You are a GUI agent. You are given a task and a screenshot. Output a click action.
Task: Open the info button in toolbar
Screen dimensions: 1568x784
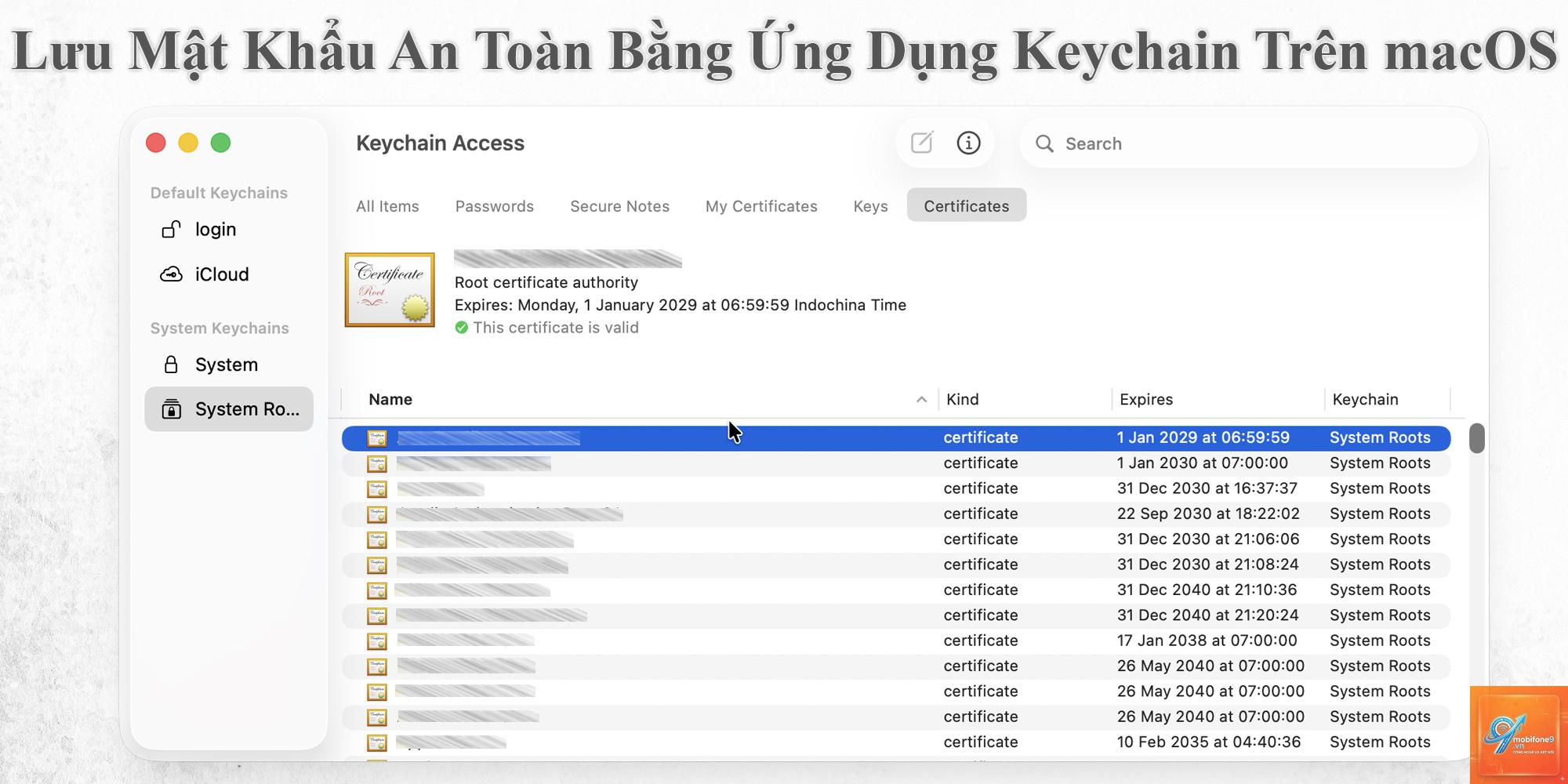[968, 143]
